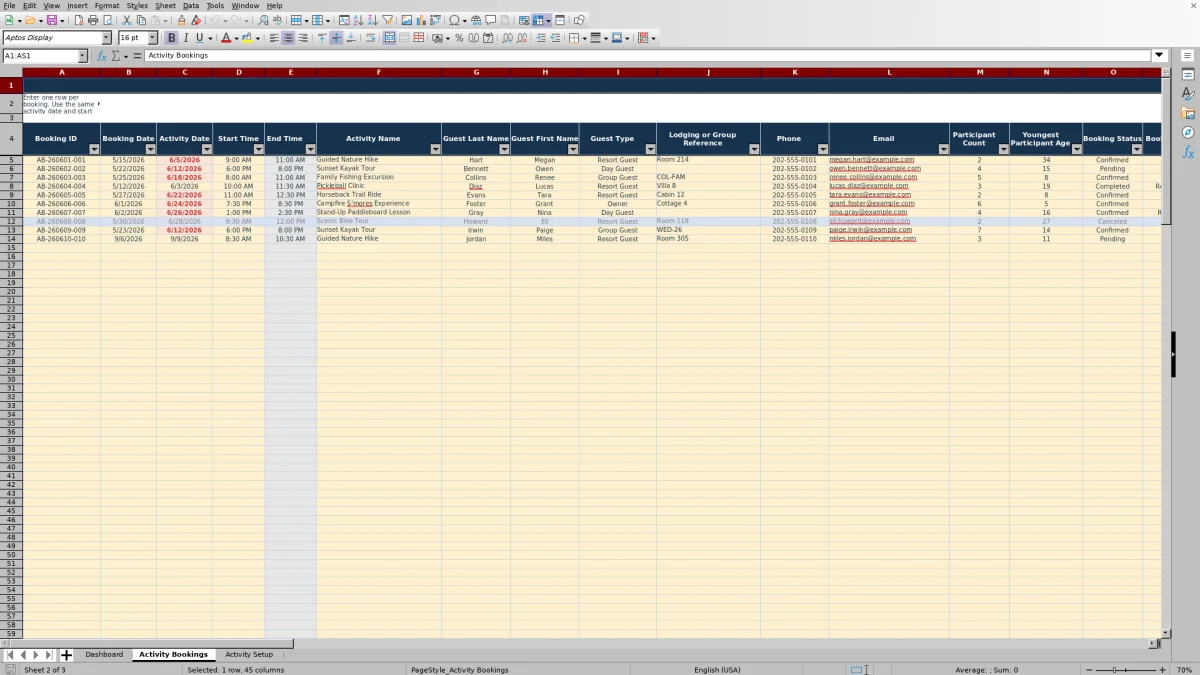Click the lucas.diaz@example.com email link

tap(868, 186)
